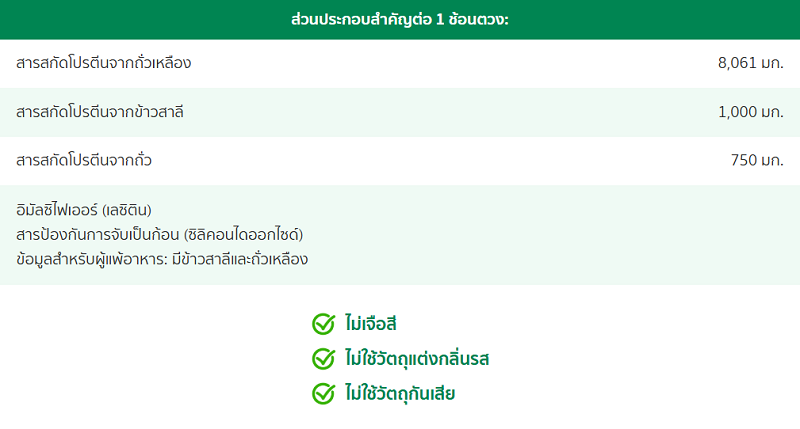Click the checkmark icon beside ไม่ใช้วัตถุแต่งกลิ่นรส
The height and width of the screenshot is (429, 800).
(323, 358)
